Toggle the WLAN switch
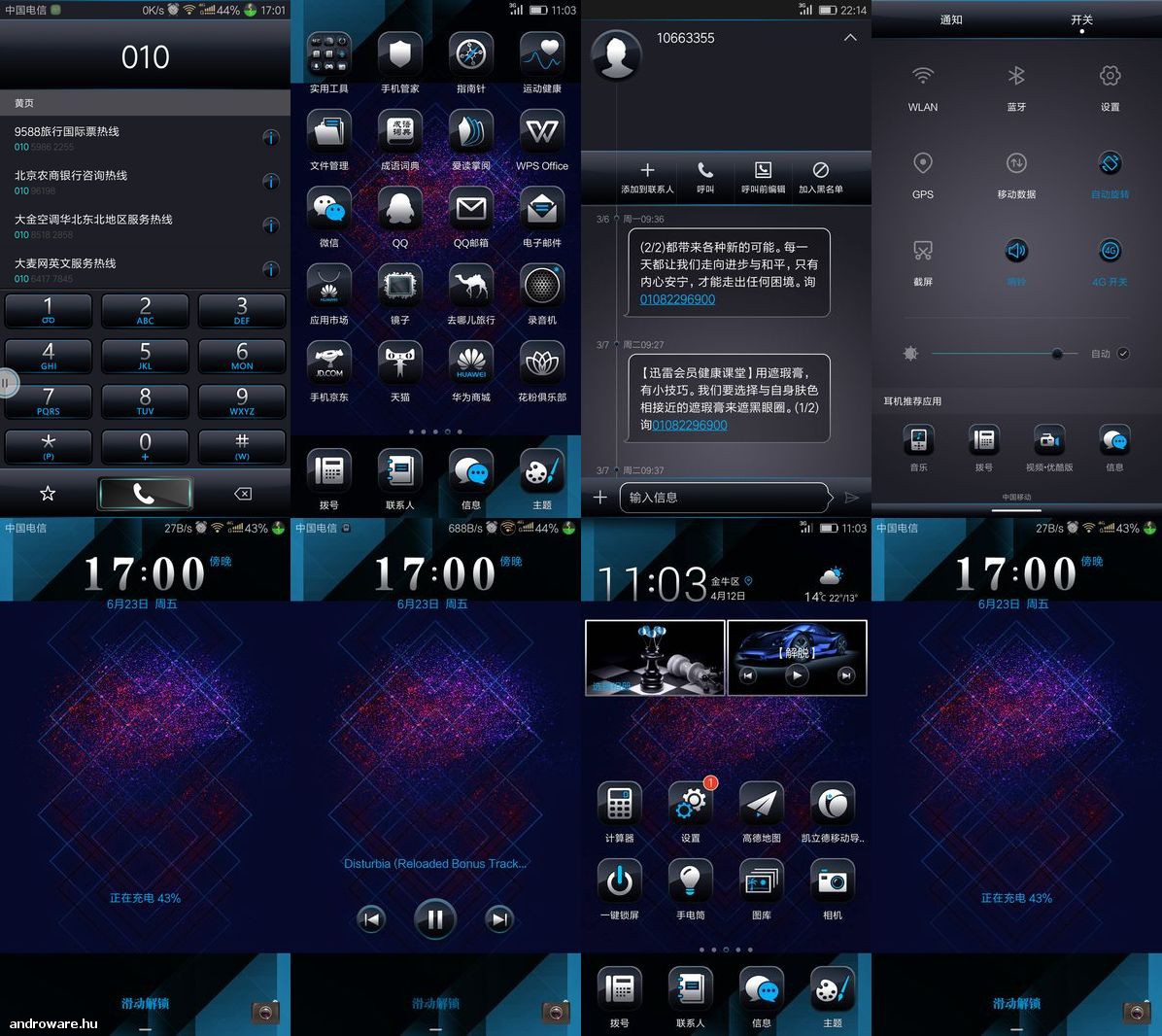The width and height of the screenshot is (1162, 1036). tap(923, 76)
